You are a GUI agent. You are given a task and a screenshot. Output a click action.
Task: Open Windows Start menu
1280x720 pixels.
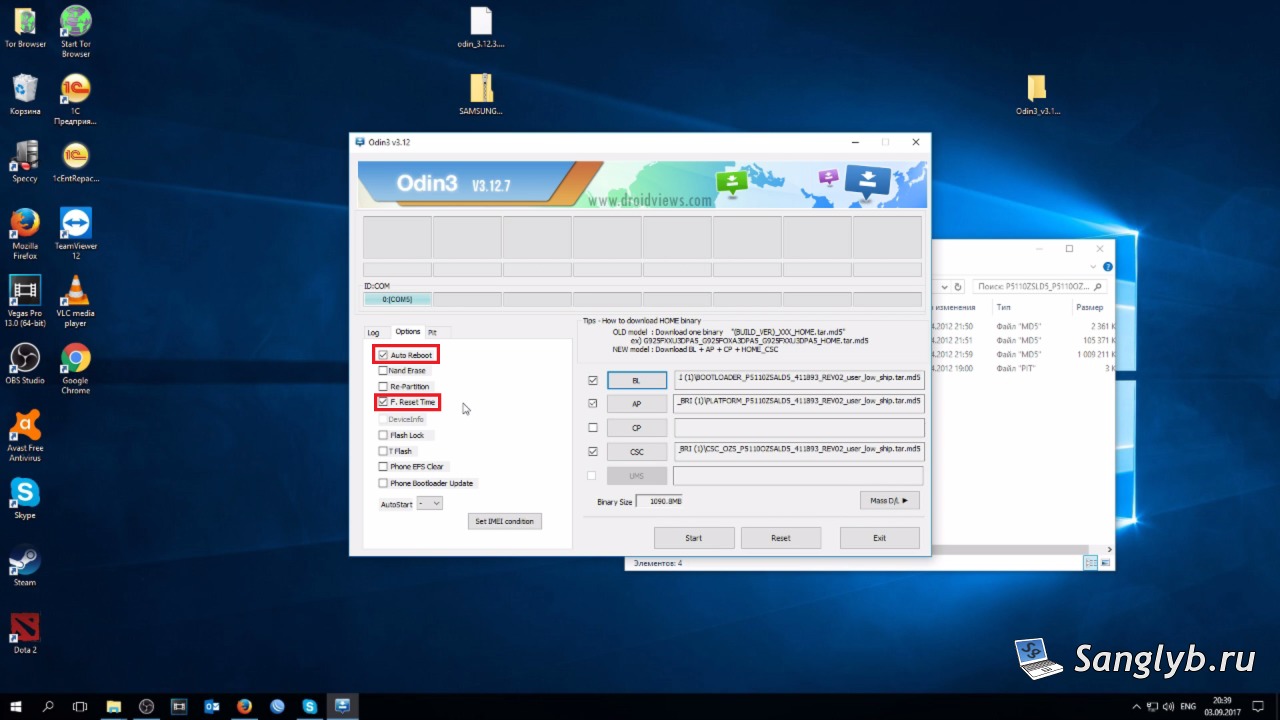pos(15,706)
